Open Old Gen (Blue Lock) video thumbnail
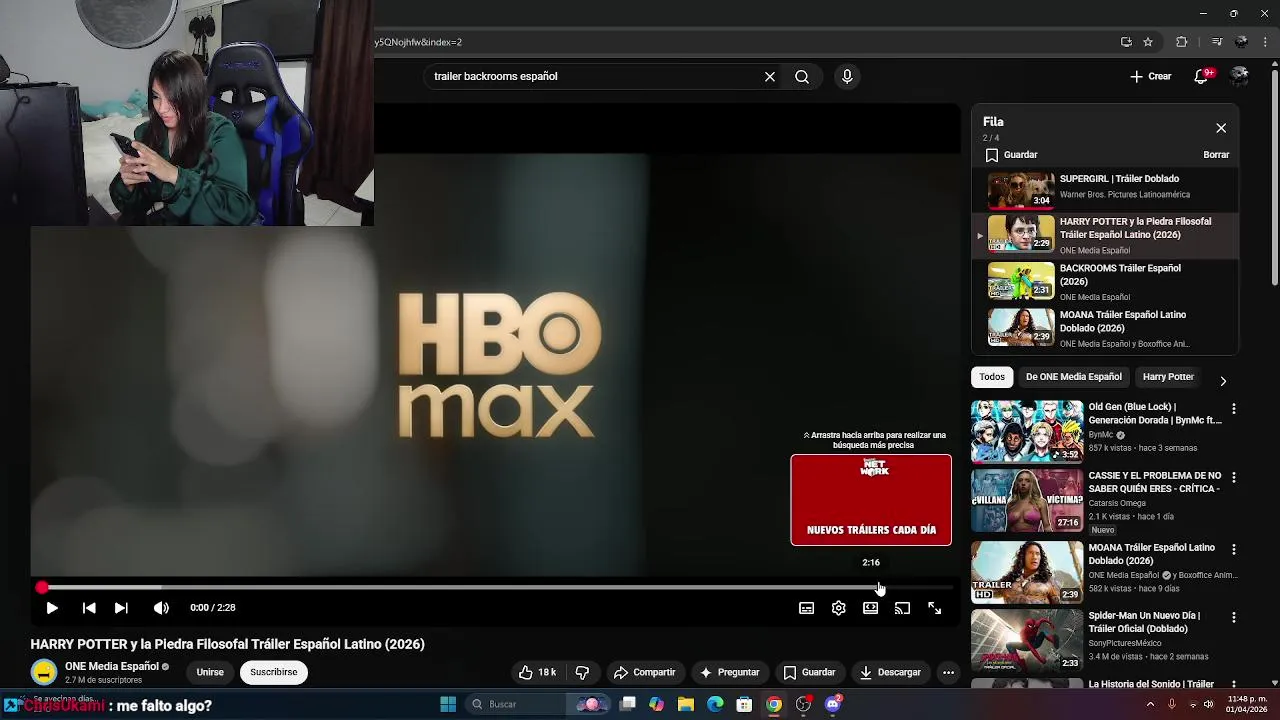The height and width of the screenshot is (720, 1280). click(x=1027, y=431)
